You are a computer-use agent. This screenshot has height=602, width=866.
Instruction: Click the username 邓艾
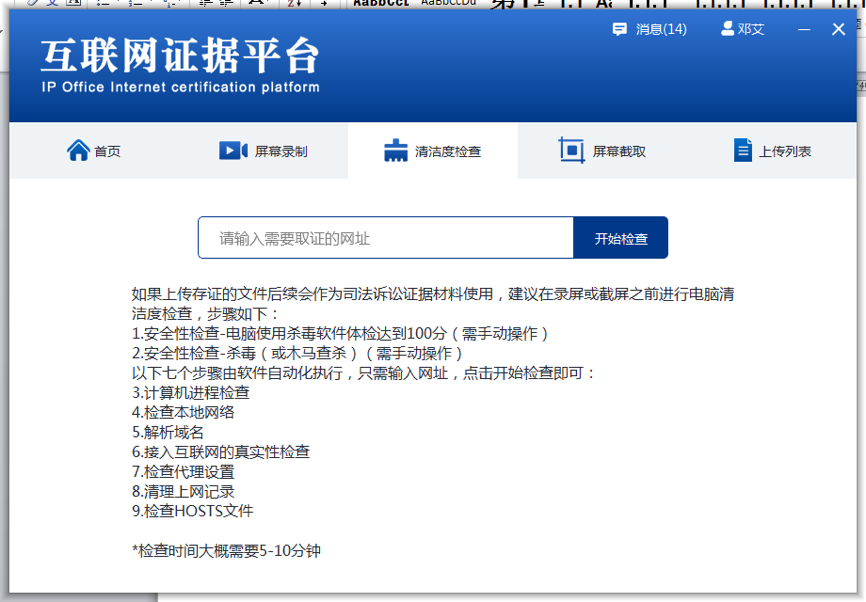click(x=751, y=29)
